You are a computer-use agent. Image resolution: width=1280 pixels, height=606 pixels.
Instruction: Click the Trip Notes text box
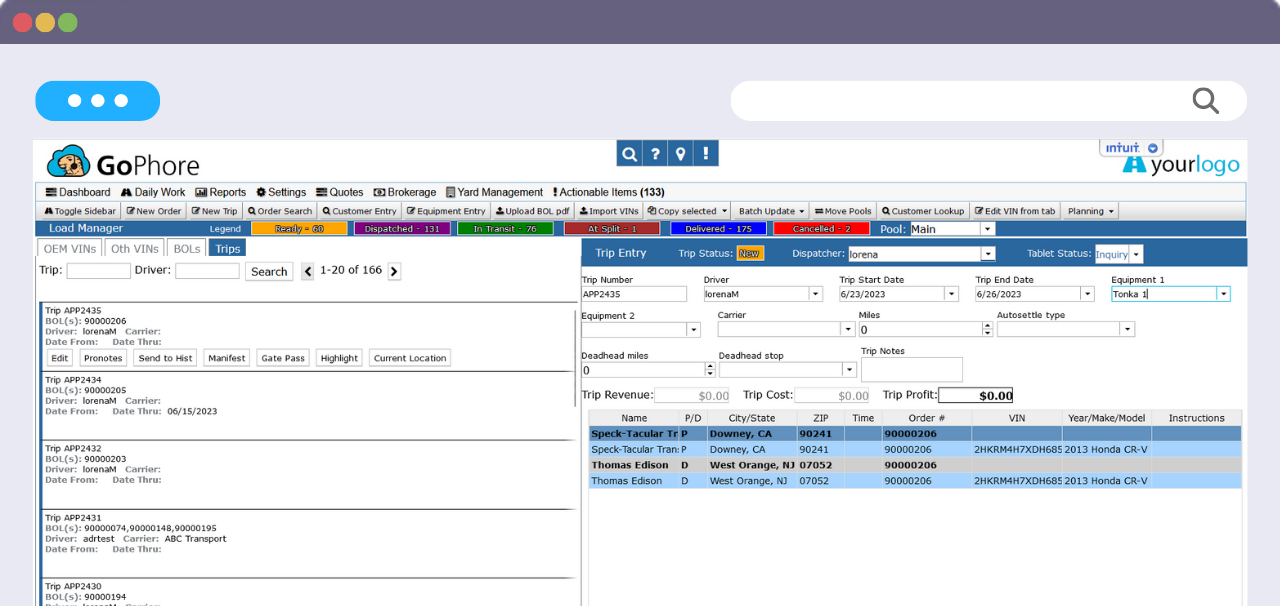coord(912,370)
